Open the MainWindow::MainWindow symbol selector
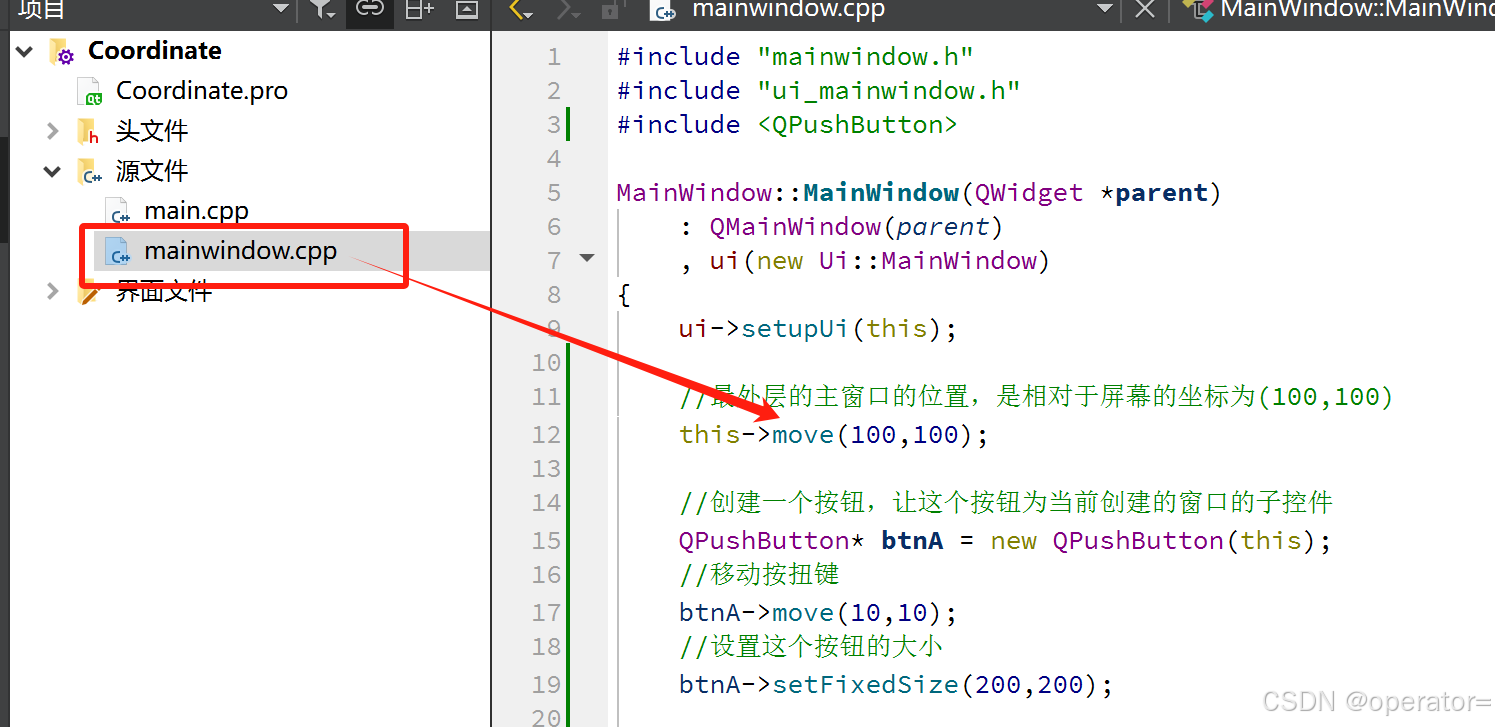 point(1357,9)
